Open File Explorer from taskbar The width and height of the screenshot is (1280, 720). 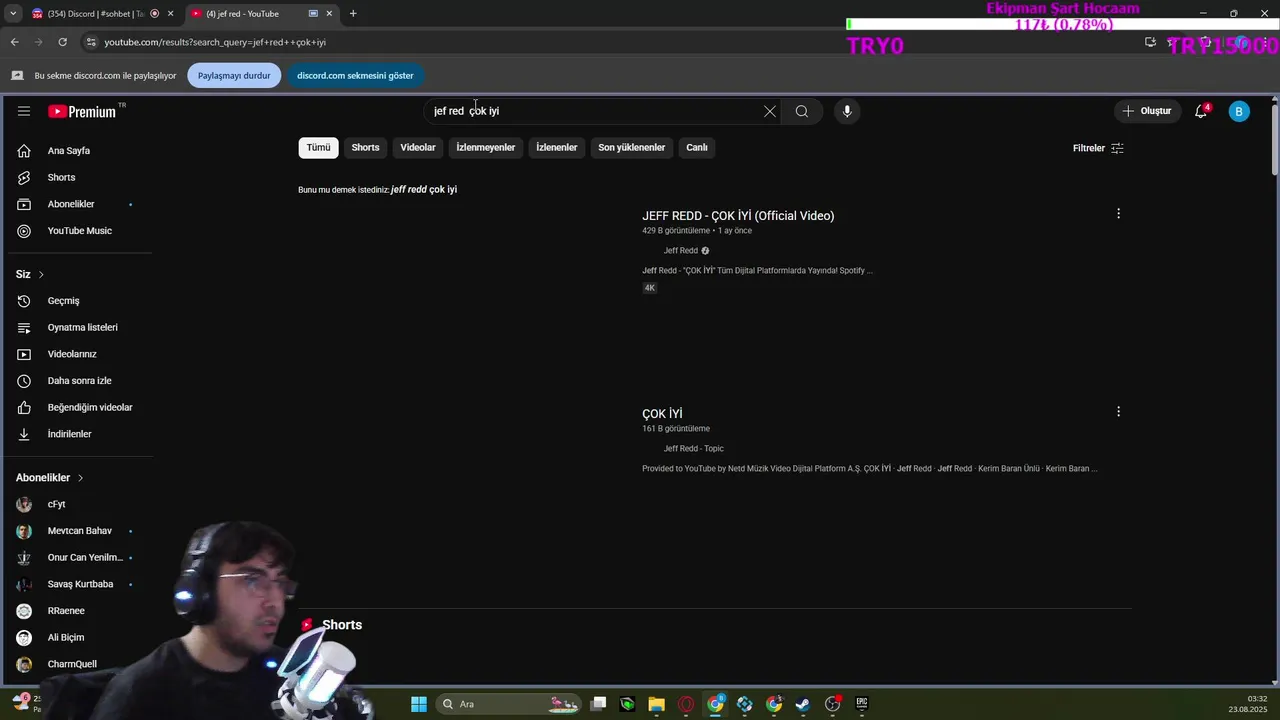click(x=657, y=704)
